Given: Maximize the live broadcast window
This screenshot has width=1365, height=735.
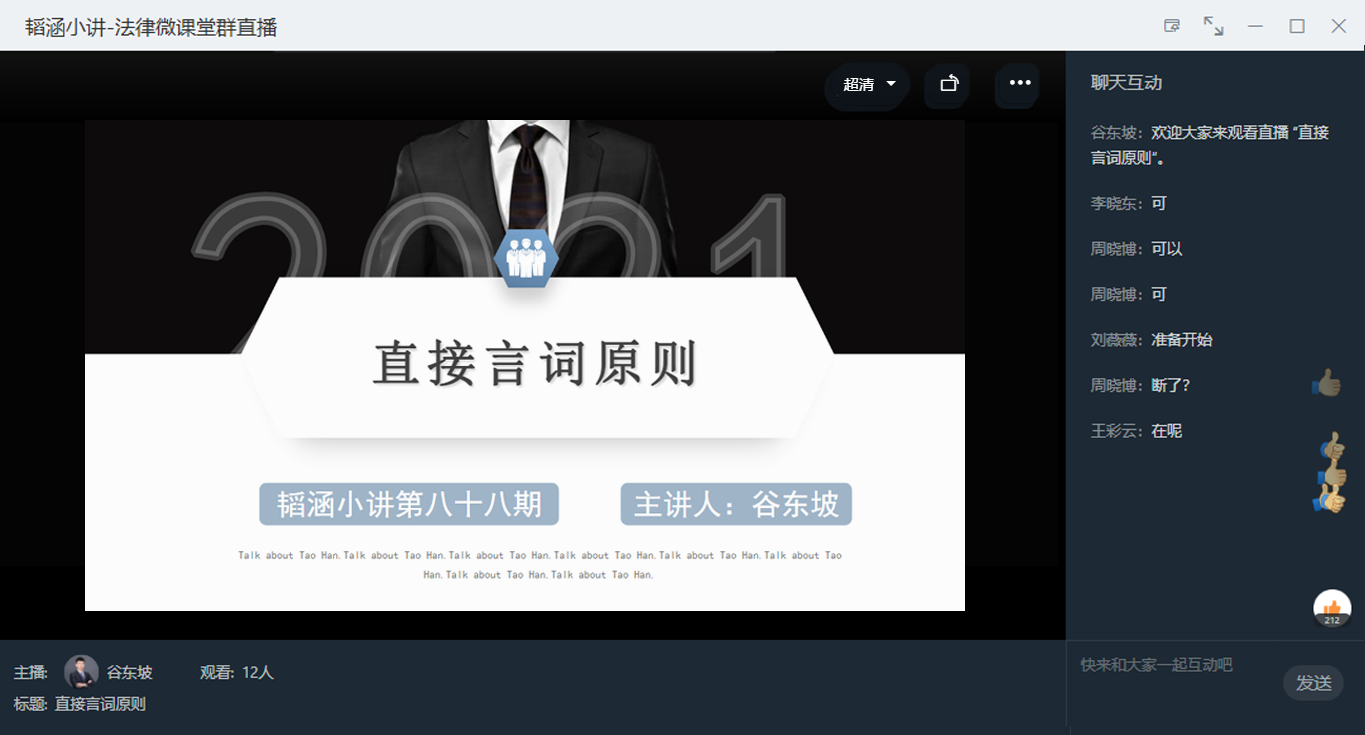Looking at the screenshot, I should [x=1297, y=26].
